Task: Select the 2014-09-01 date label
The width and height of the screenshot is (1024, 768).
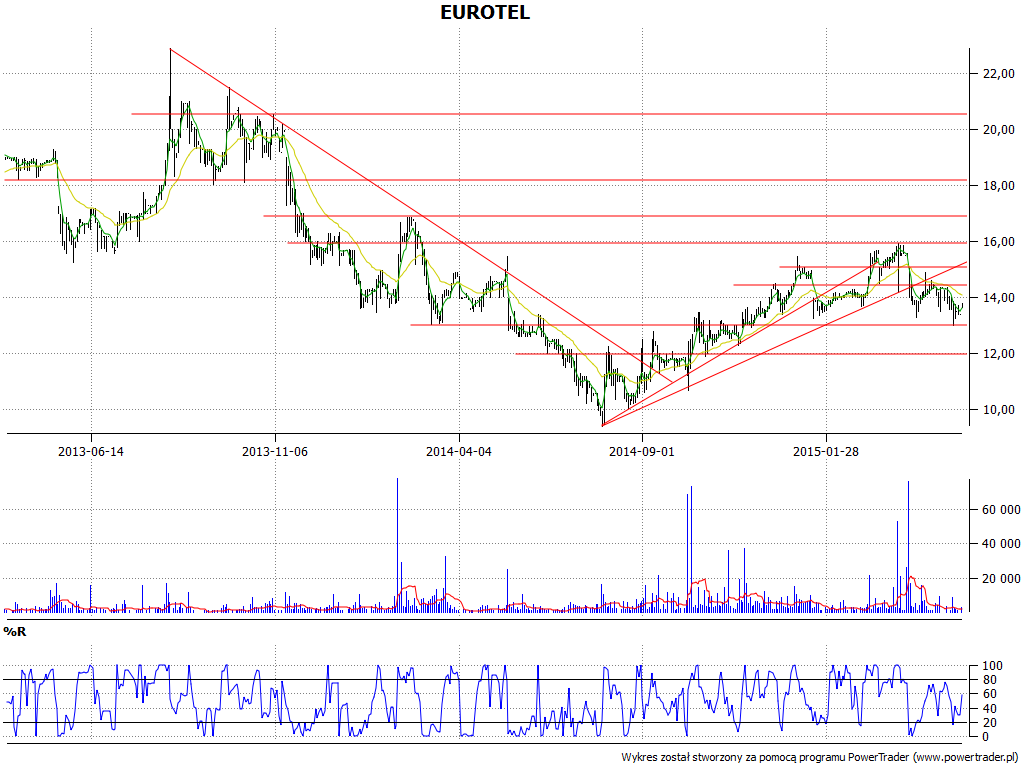Action: click(x=642, y=451)
